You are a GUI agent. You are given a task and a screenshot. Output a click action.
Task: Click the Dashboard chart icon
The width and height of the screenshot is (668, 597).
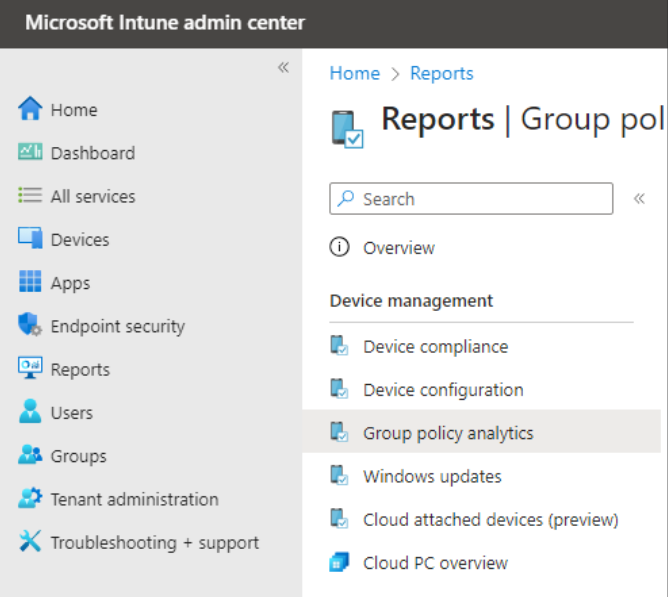(x=30, y=152)
